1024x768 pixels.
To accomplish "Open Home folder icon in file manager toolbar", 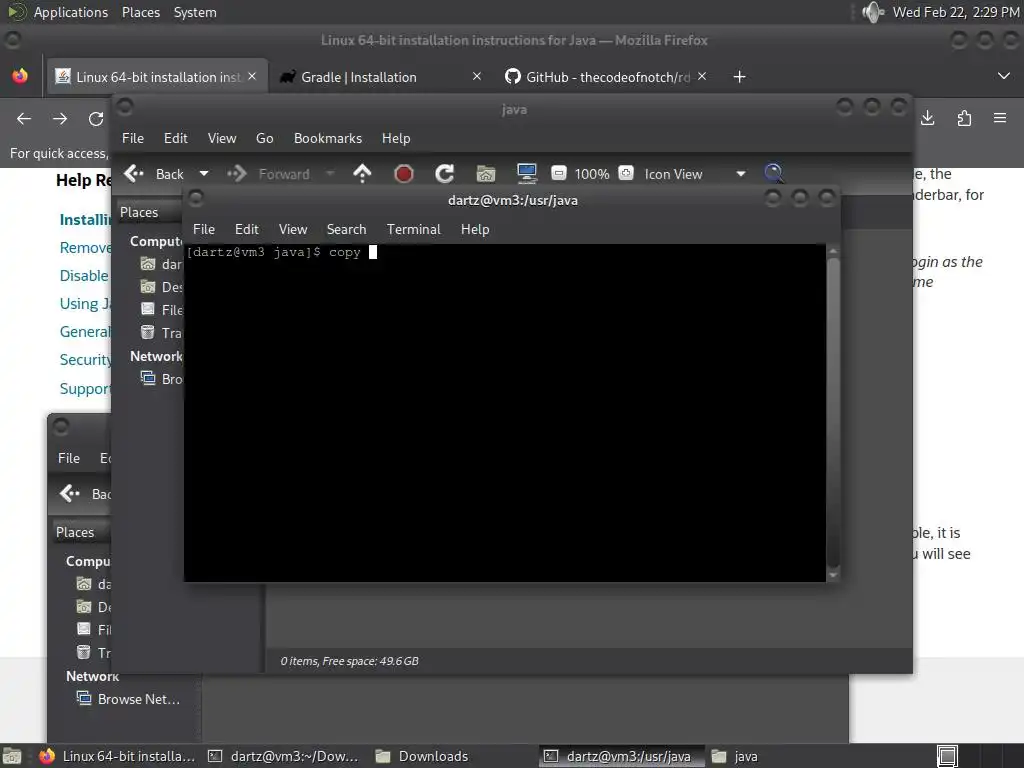I will (x=486, y=174).
